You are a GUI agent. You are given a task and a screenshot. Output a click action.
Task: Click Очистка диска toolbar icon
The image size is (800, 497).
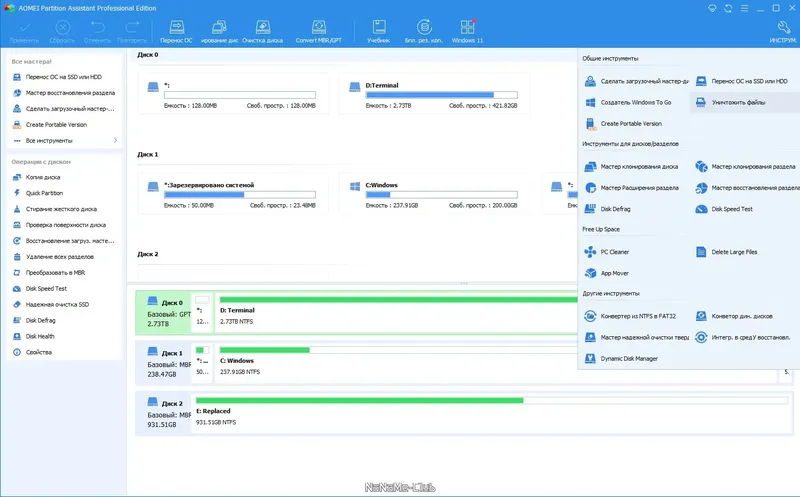coord(262,31)
